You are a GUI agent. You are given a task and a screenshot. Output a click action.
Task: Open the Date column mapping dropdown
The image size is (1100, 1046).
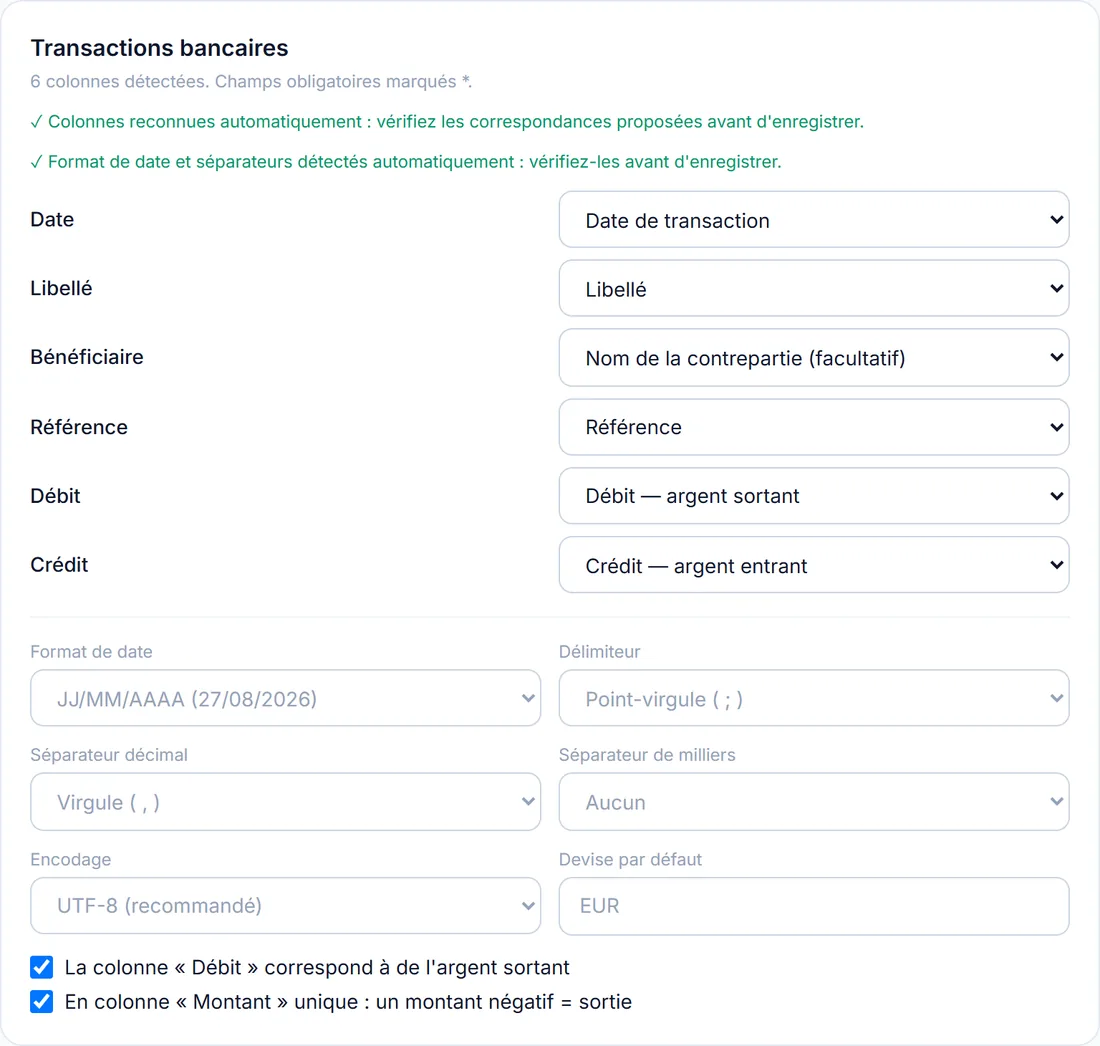pyautogui.click(x=814, y=220)
